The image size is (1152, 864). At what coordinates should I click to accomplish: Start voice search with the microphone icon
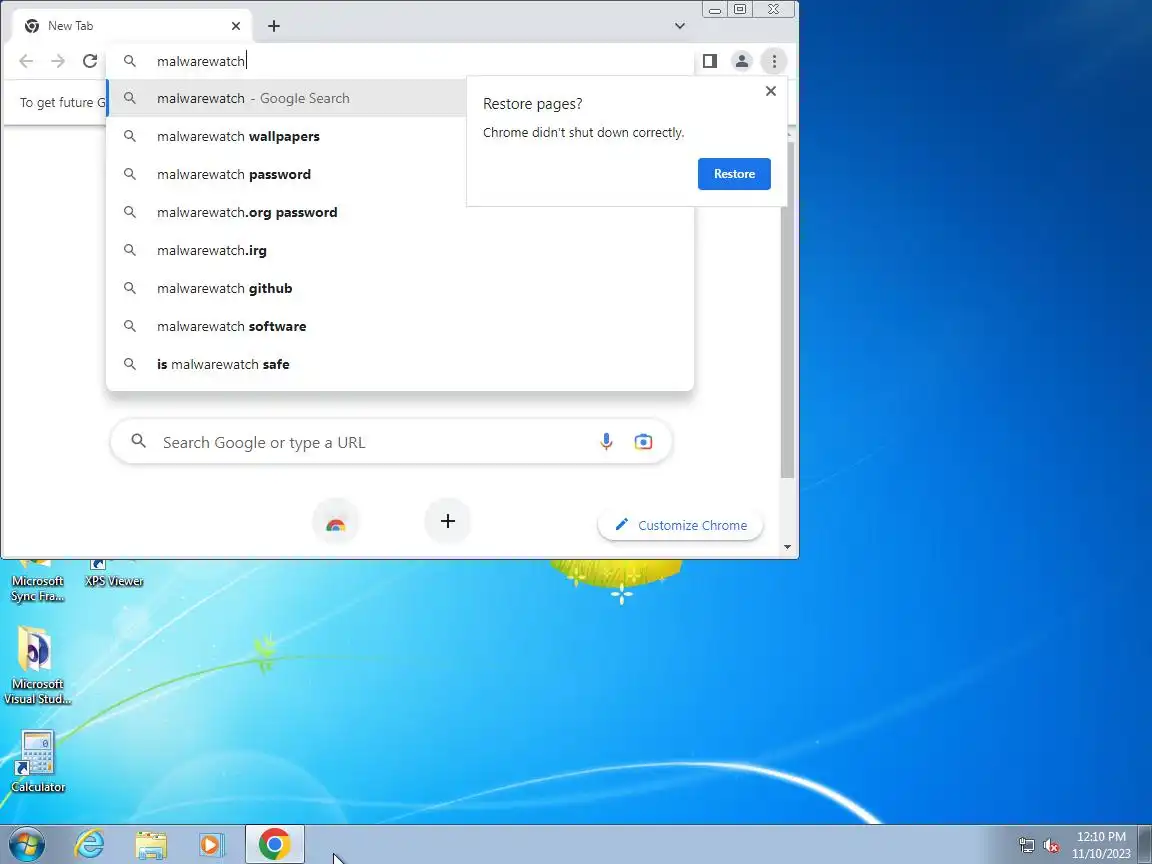606,442
